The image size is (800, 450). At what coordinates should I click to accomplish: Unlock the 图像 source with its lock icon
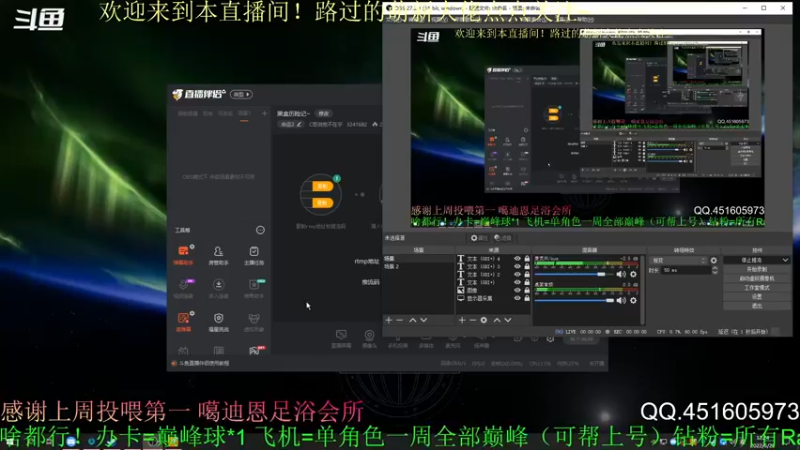(527, 290)
